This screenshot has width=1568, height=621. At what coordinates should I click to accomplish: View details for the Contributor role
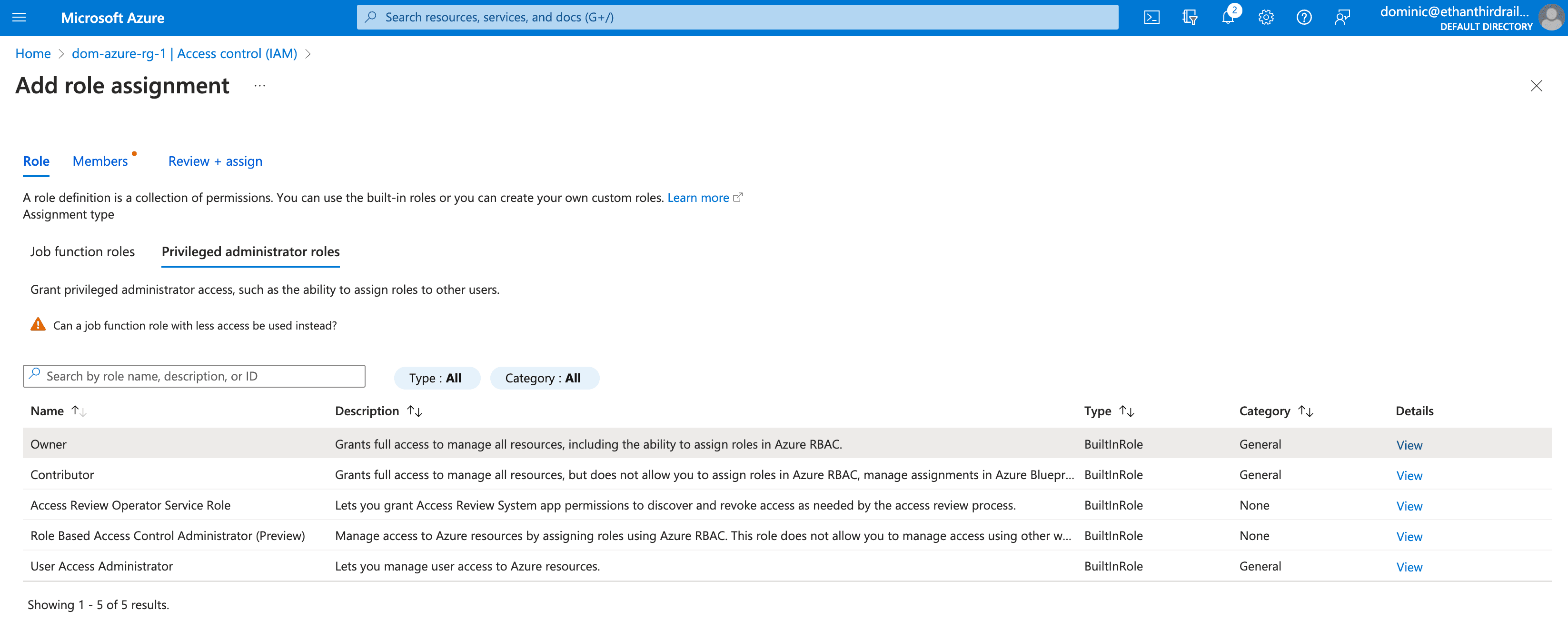[1409, 475]
